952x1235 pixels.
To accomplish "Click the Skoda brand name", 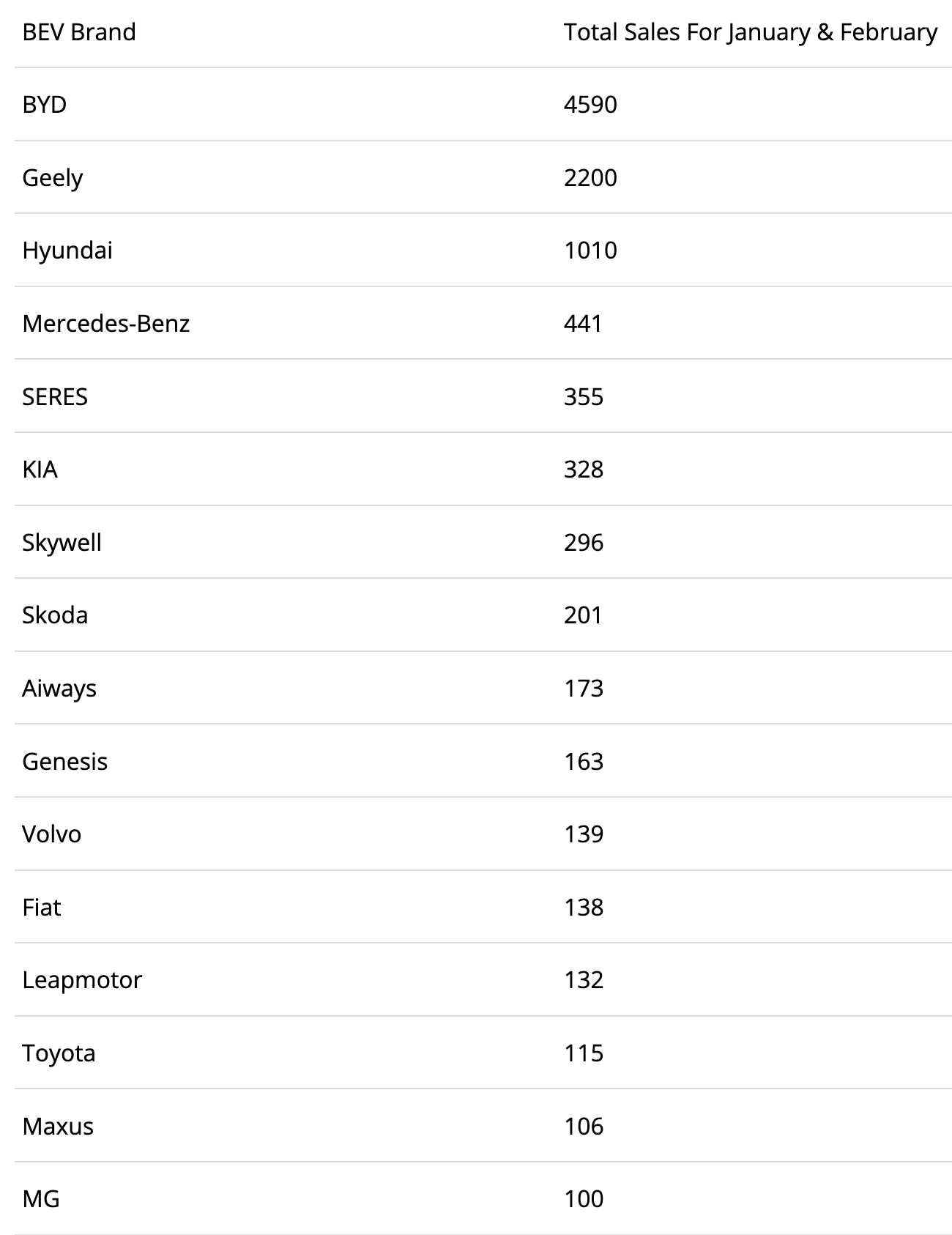I will pyautogui.click(x=55, y=615).
